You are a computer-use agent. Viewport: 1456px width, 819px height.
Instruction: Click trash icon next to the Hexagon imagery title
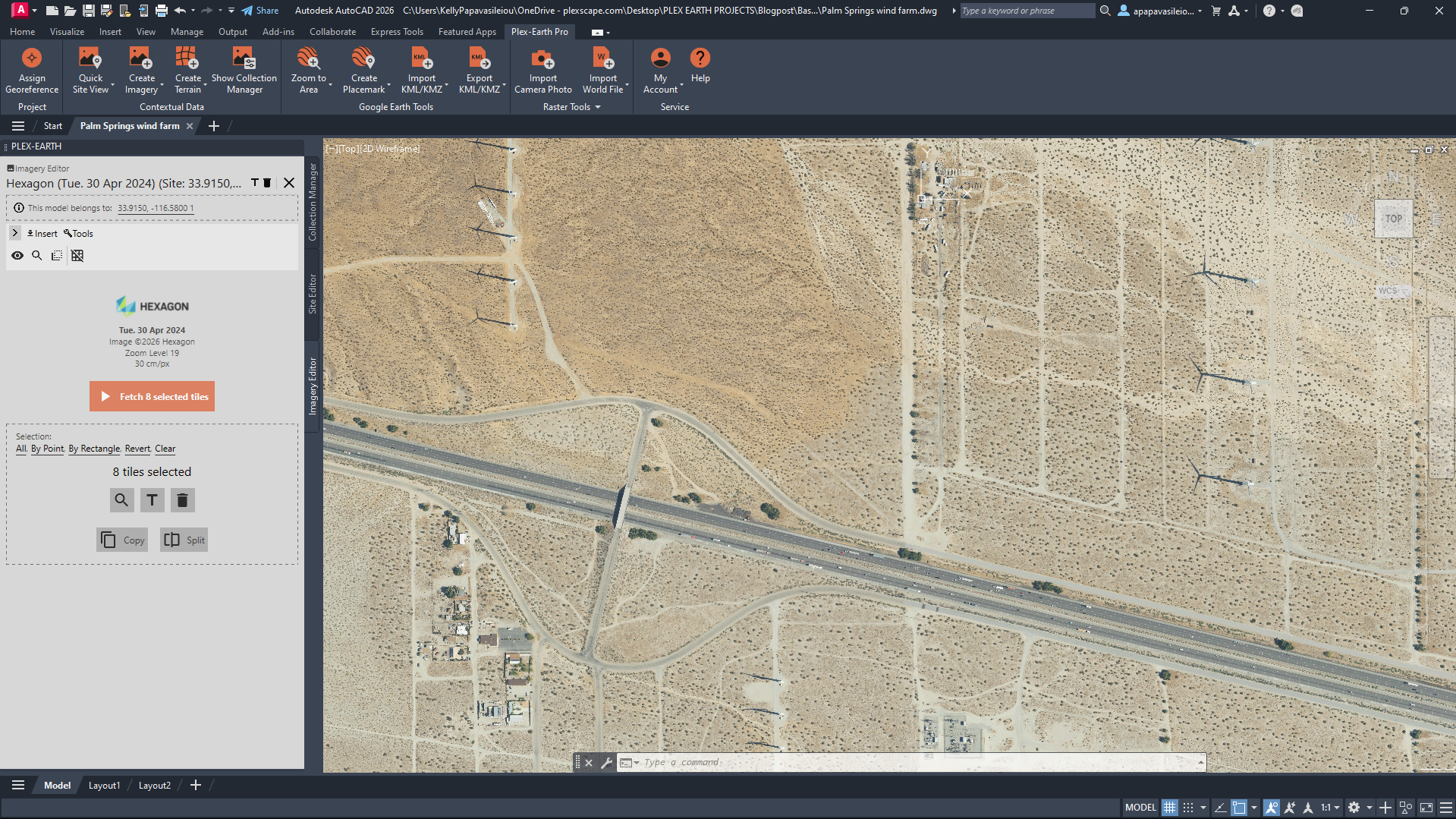267,183
